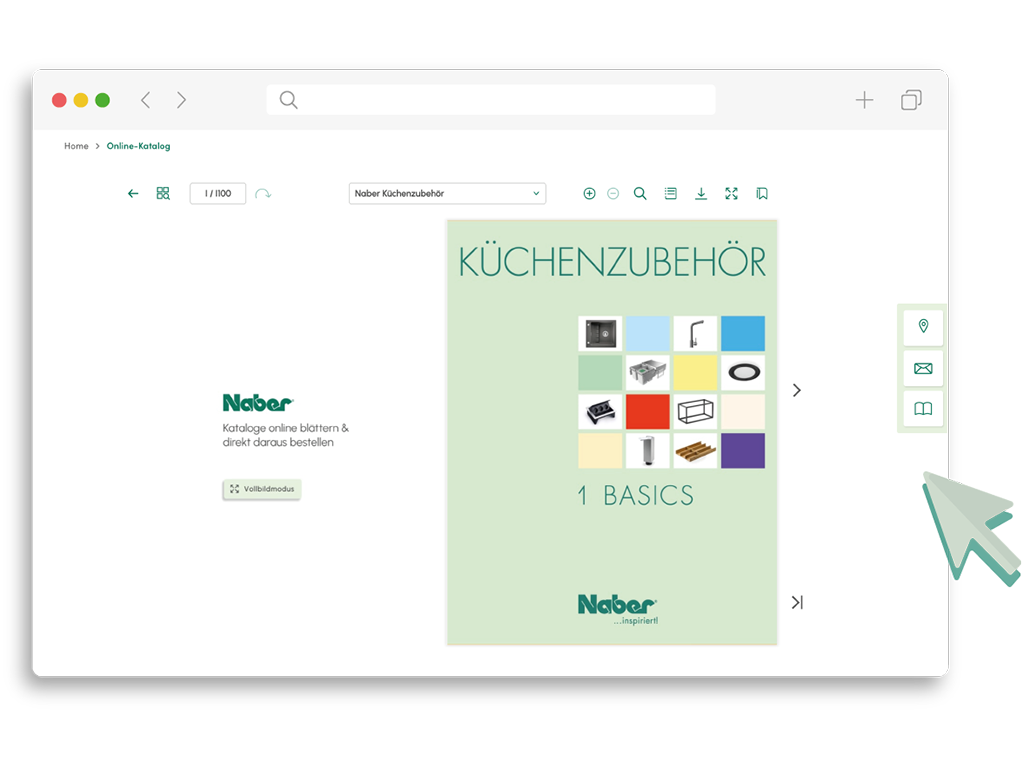The width and height of the screenshot is (1024, 768).
Task: Click the zoom in icon
Action: click(x=589, y=194)
